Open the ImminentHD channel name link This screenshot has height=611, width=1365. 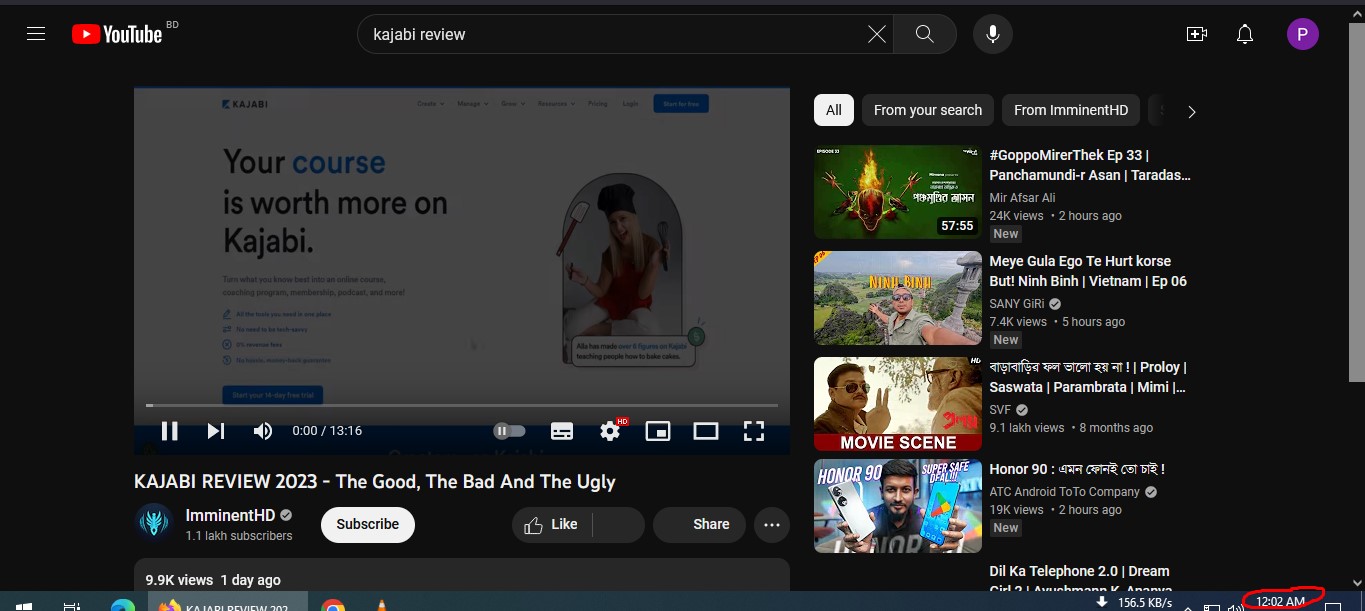click(230, 516)
